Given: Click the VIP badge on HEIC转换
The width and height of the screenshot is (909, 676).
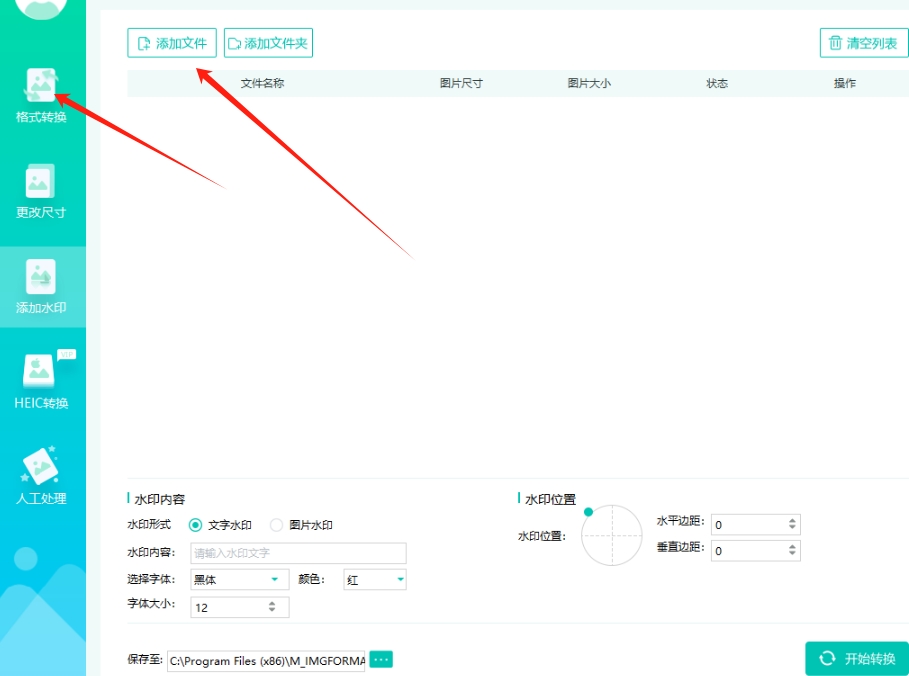Looking at the screenshot, I should pos(67,354).
